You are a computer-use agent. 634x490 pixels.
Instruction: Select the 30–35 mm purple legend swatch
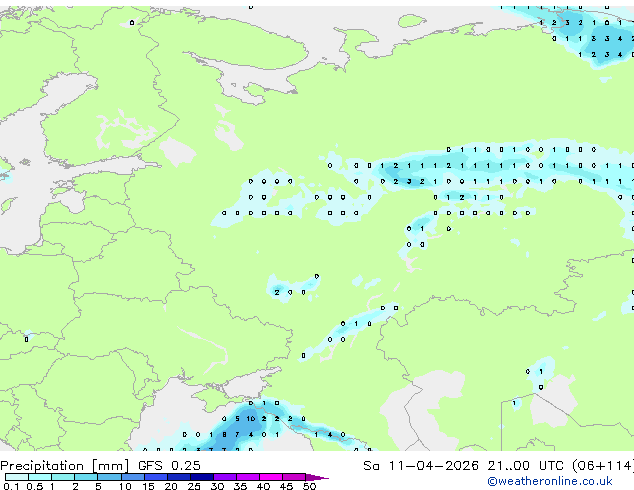(x=224, y=477)
